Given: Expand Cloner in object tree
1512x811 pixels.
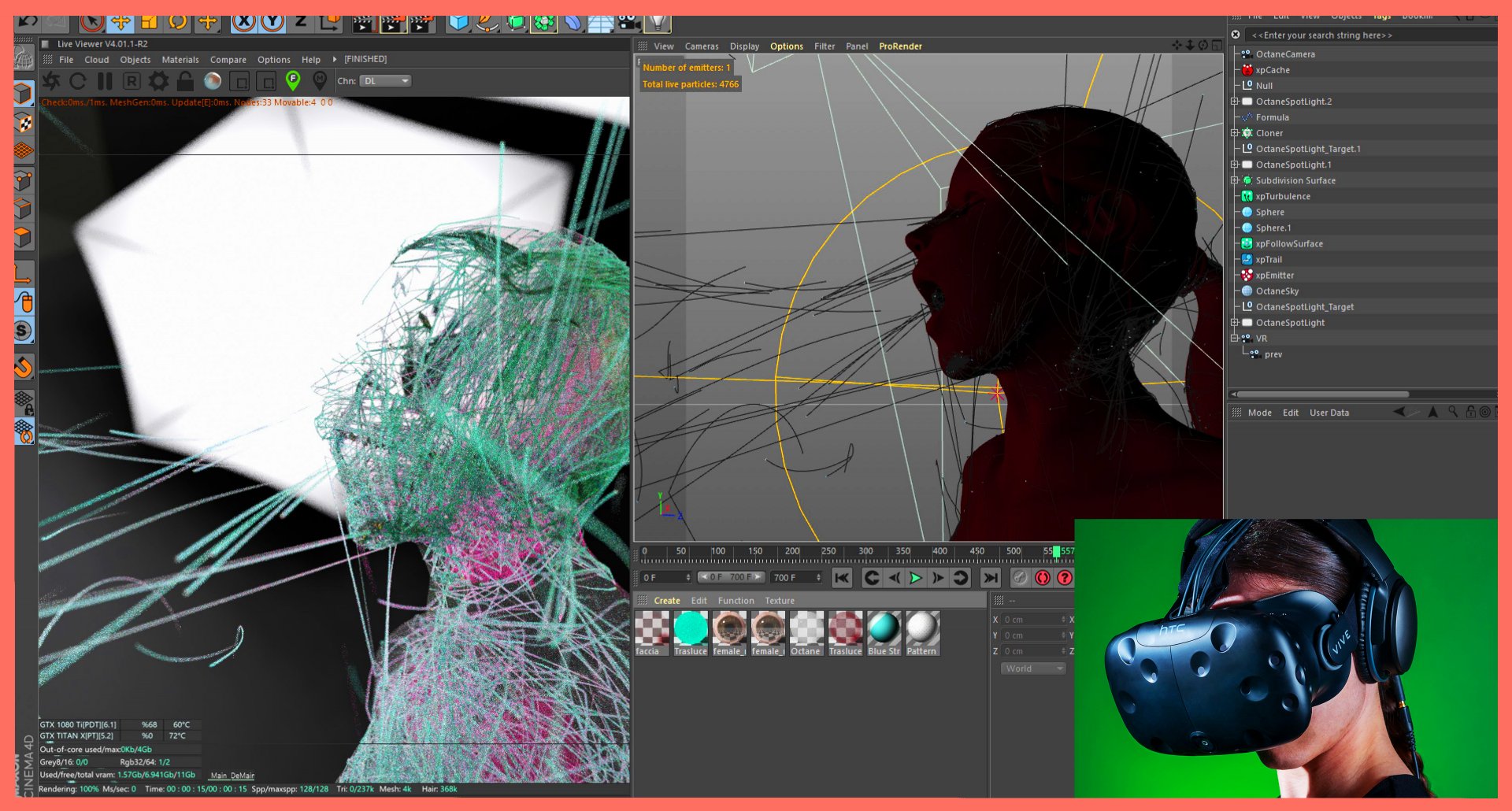Looking at the screenshot, I should pyautogui.click(x=1234, y=133).
